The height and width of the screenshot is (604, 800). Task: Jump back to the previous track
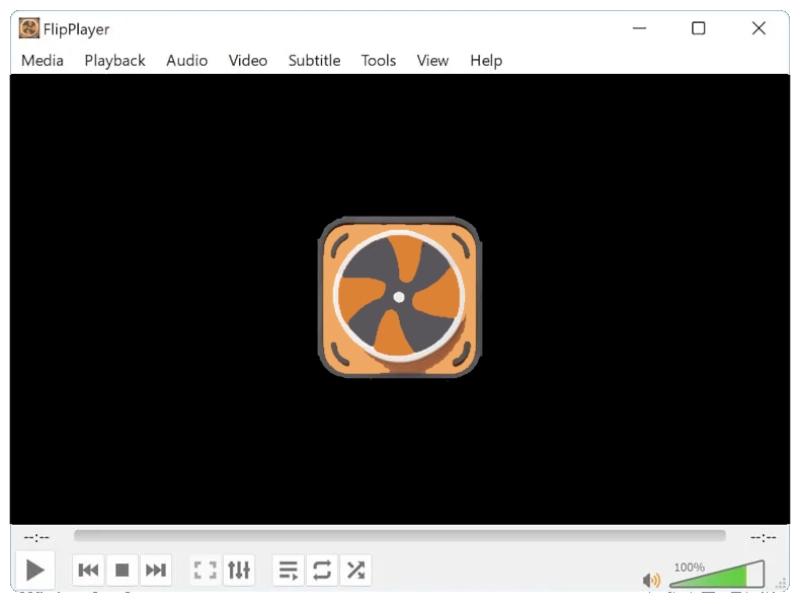(x=88, y=569)
